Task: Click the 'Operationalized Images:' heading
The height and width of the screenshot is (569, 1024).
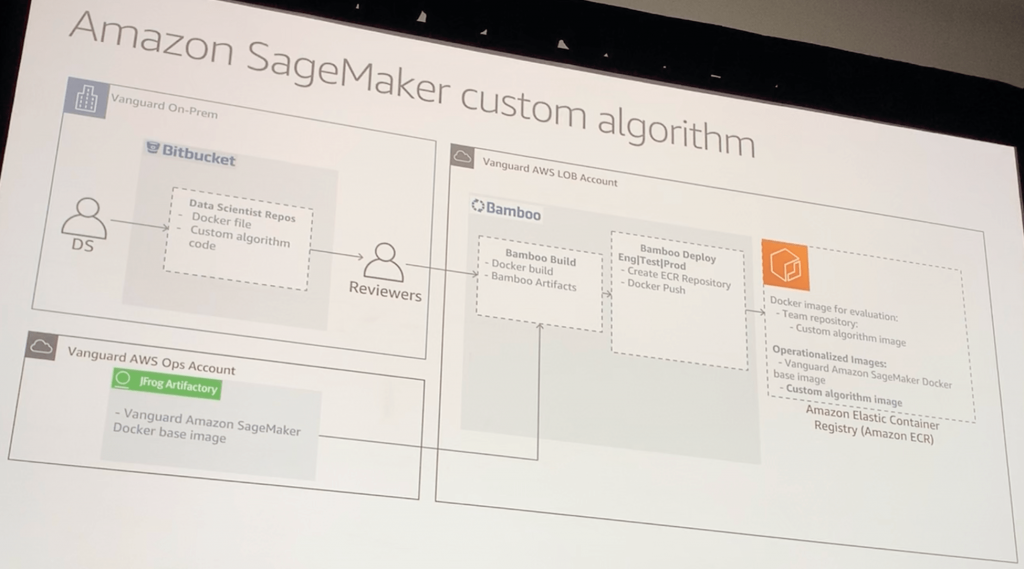Action: click(829, 356)
